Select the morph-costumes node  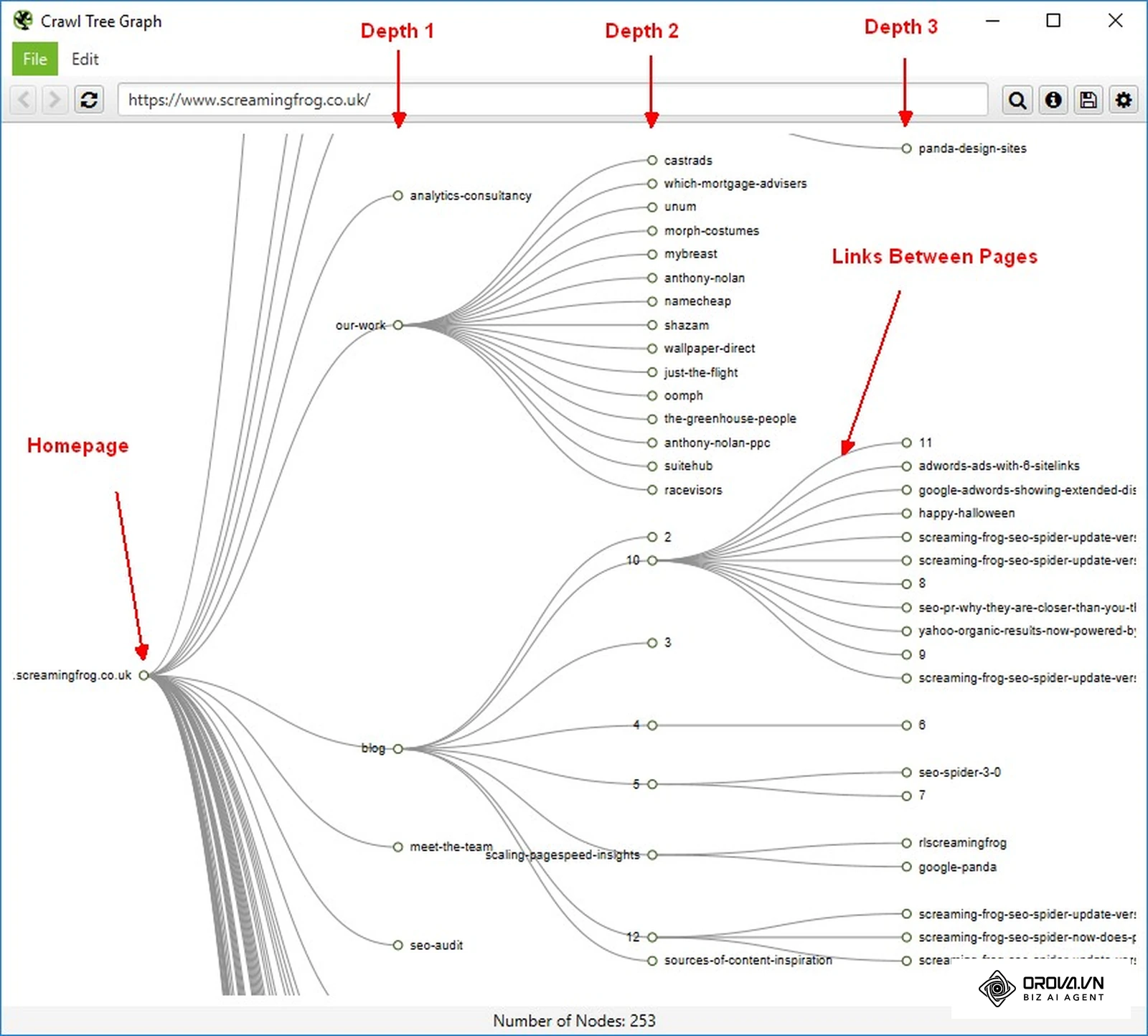pyautogui.click(x=652, y=231)
